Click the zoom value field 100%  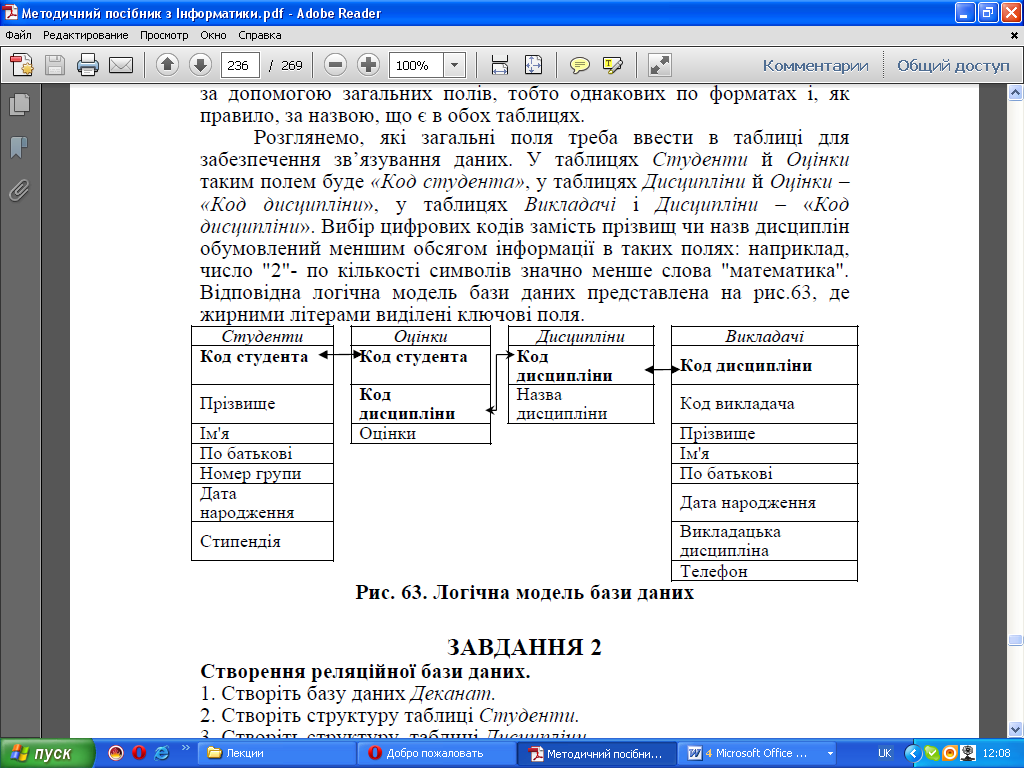(416, 65)
